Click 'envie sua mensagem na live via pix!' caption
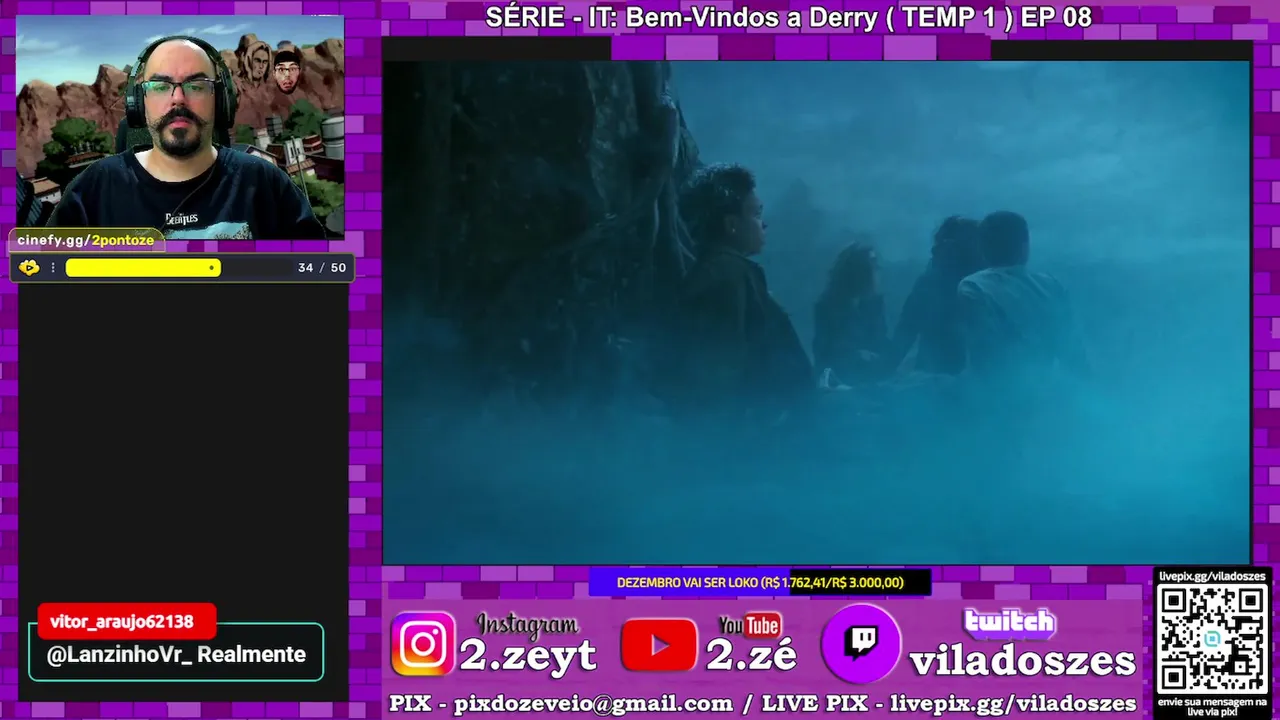 [1212, 707]
